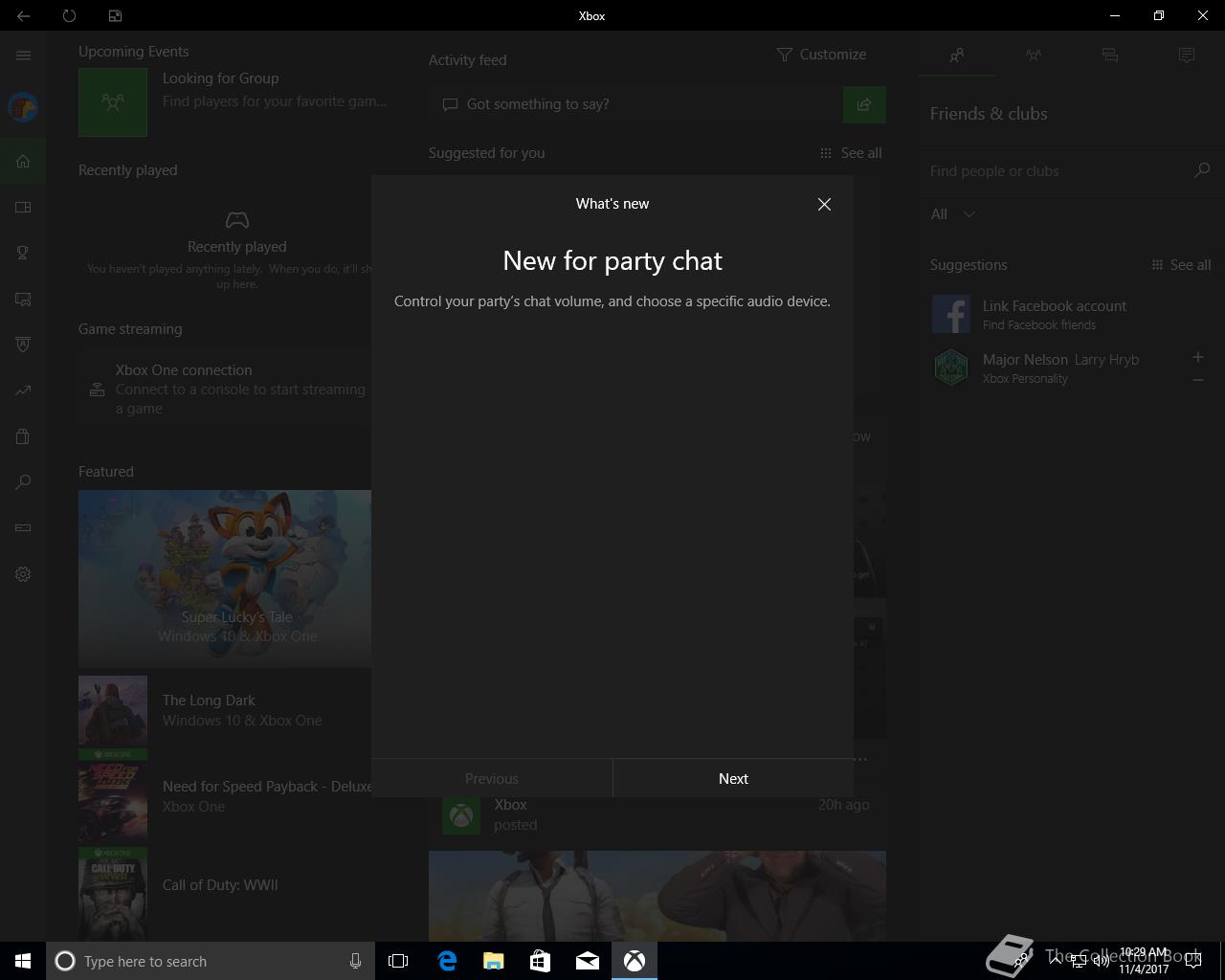The height and width of the screenshot is (980, 1225).
Task: Open Task View in taskbar
Action: point(398,961)
